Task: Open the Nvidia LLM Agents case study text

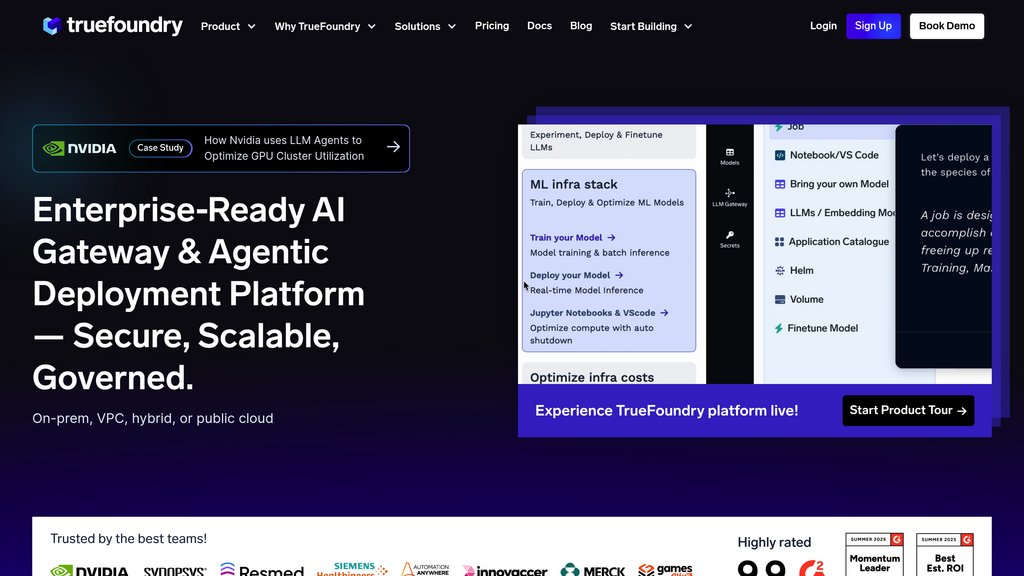Action: click(283, 148)
